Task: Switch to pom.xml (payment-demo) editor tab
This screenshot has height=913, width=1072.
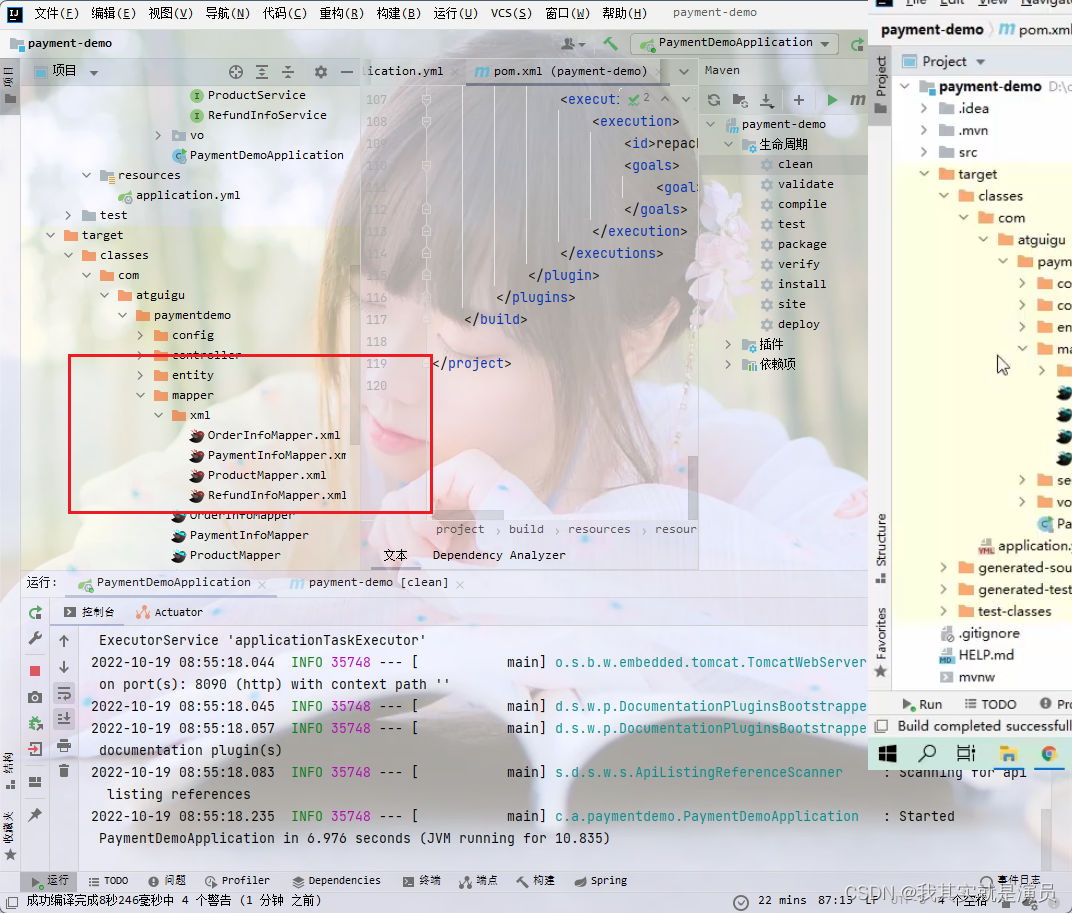Action: click(567, 71)
